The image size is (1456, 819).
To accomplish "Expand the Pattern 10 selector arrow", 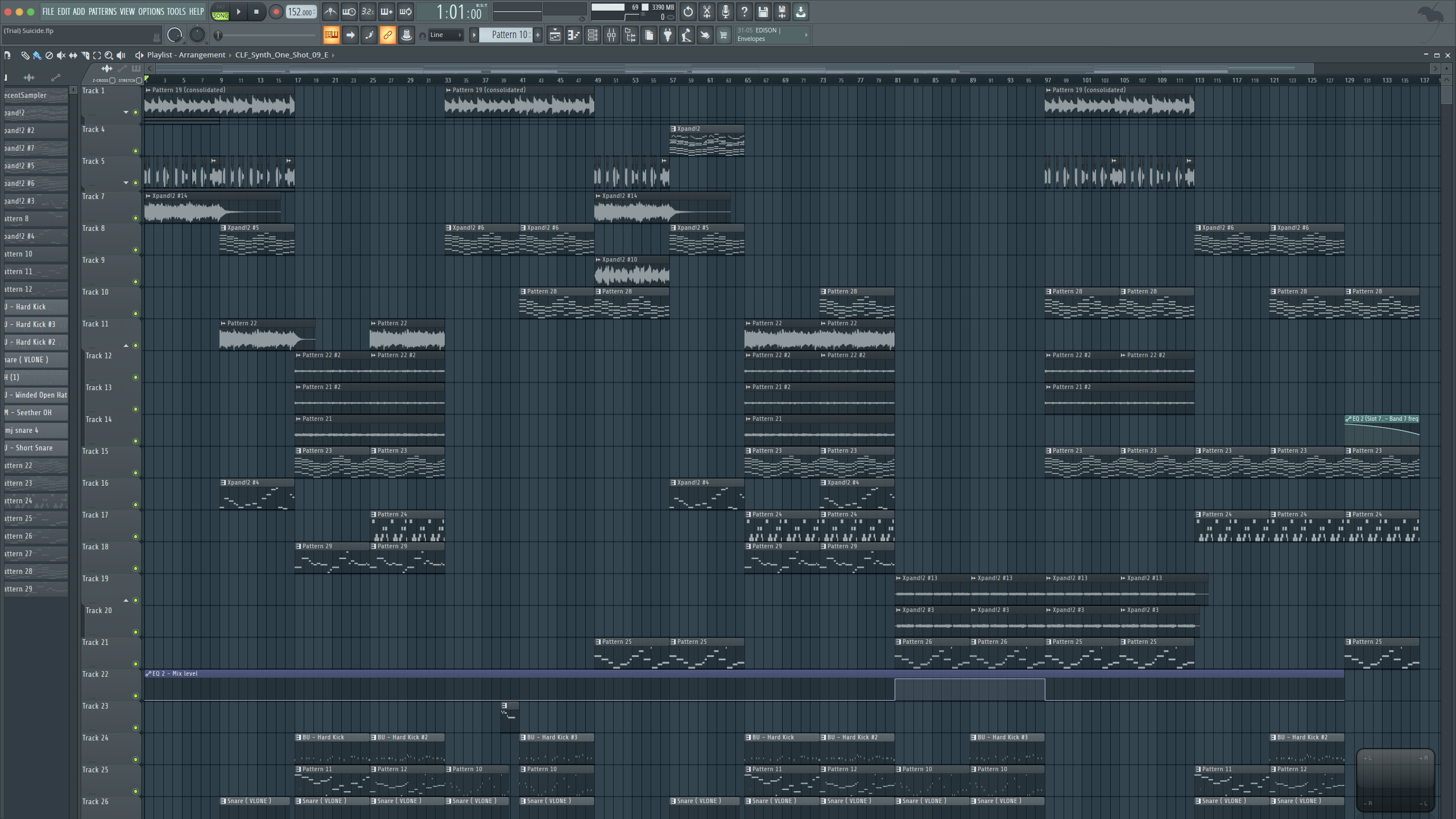I will tap(474, 35).
